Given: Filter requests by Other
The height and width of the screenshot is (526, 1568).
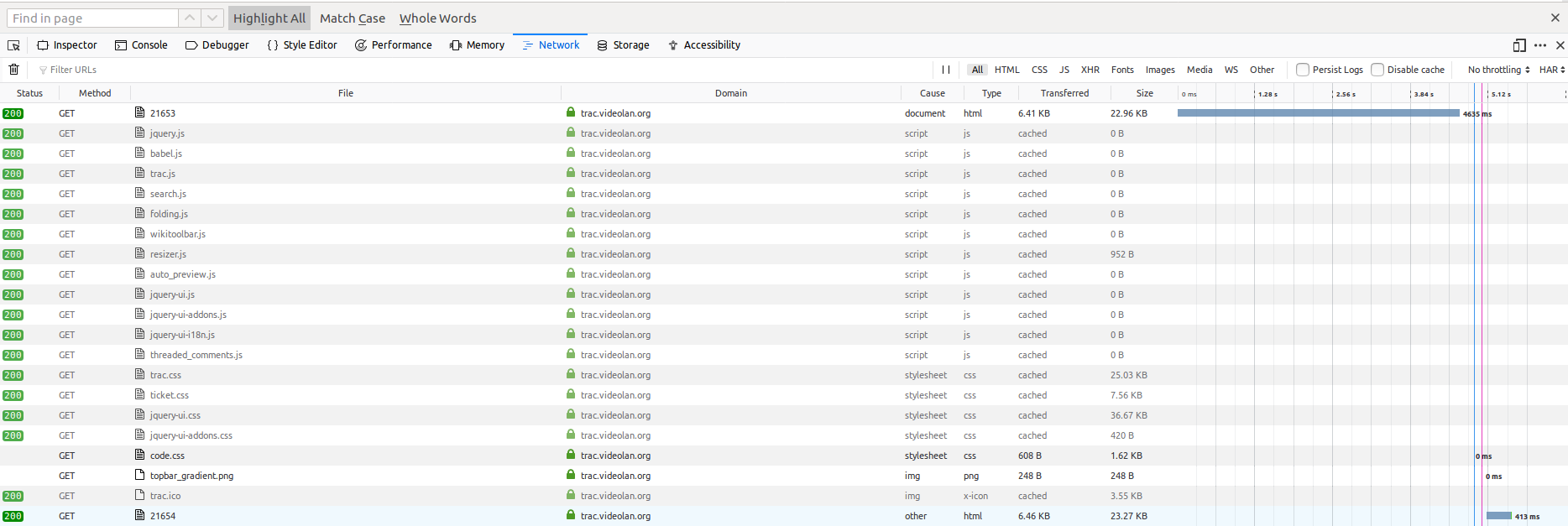Looking at the screenshot, I should pyautogui.click(x=1262, y=70).
